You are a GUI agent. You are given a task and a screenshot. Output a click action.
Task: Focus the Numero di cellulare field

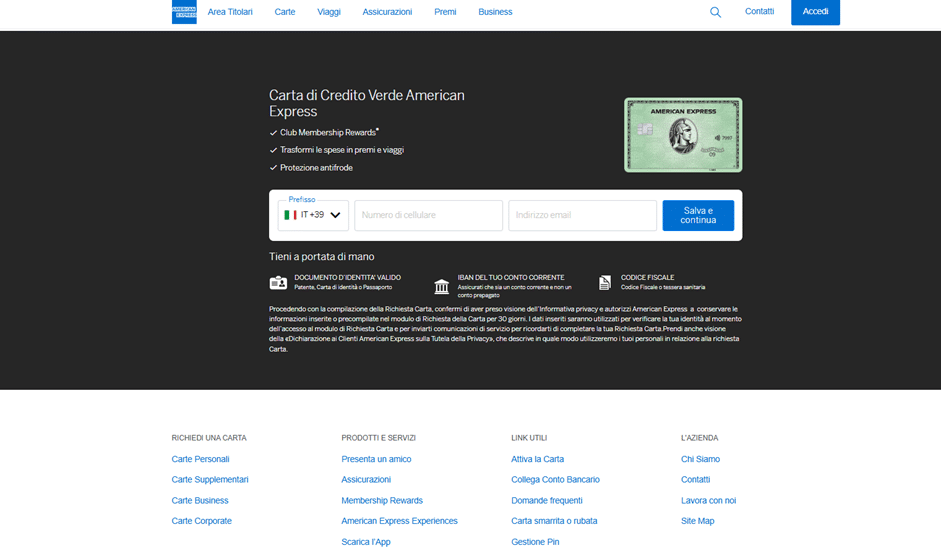[428, 216]
